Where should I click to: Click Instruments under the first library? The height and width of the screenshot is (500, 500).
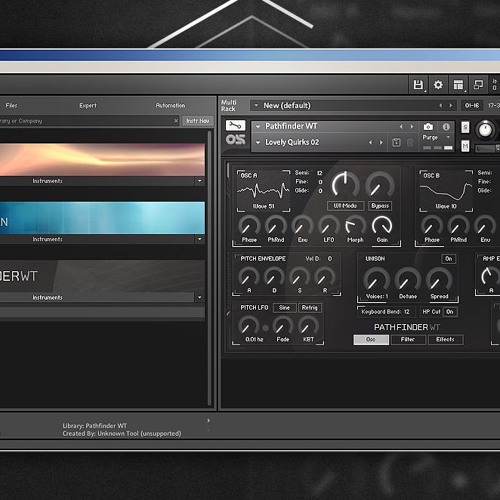(x=47, y=181)
